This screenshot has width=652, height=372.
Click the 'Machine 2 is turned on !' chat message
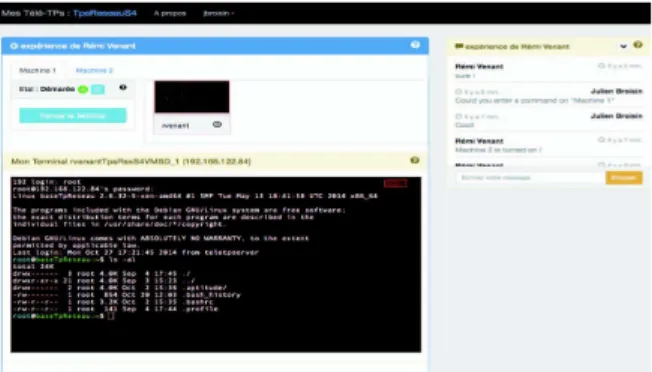point(499,150)
